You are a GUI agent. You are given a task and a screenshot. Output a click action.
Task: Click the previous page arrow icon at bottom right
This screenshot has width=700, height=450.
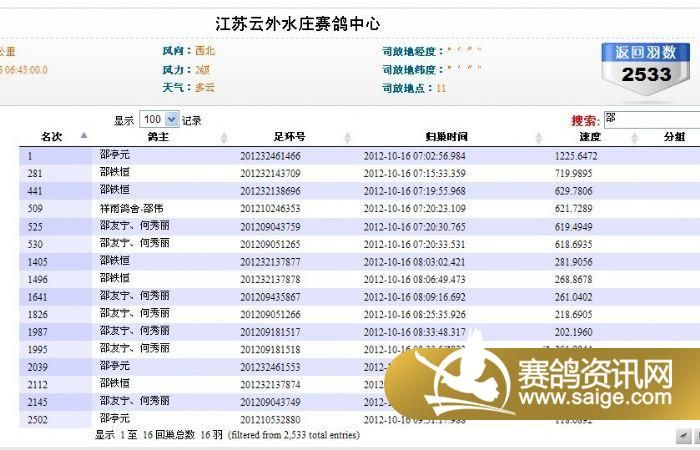click(x=682, y=436)
